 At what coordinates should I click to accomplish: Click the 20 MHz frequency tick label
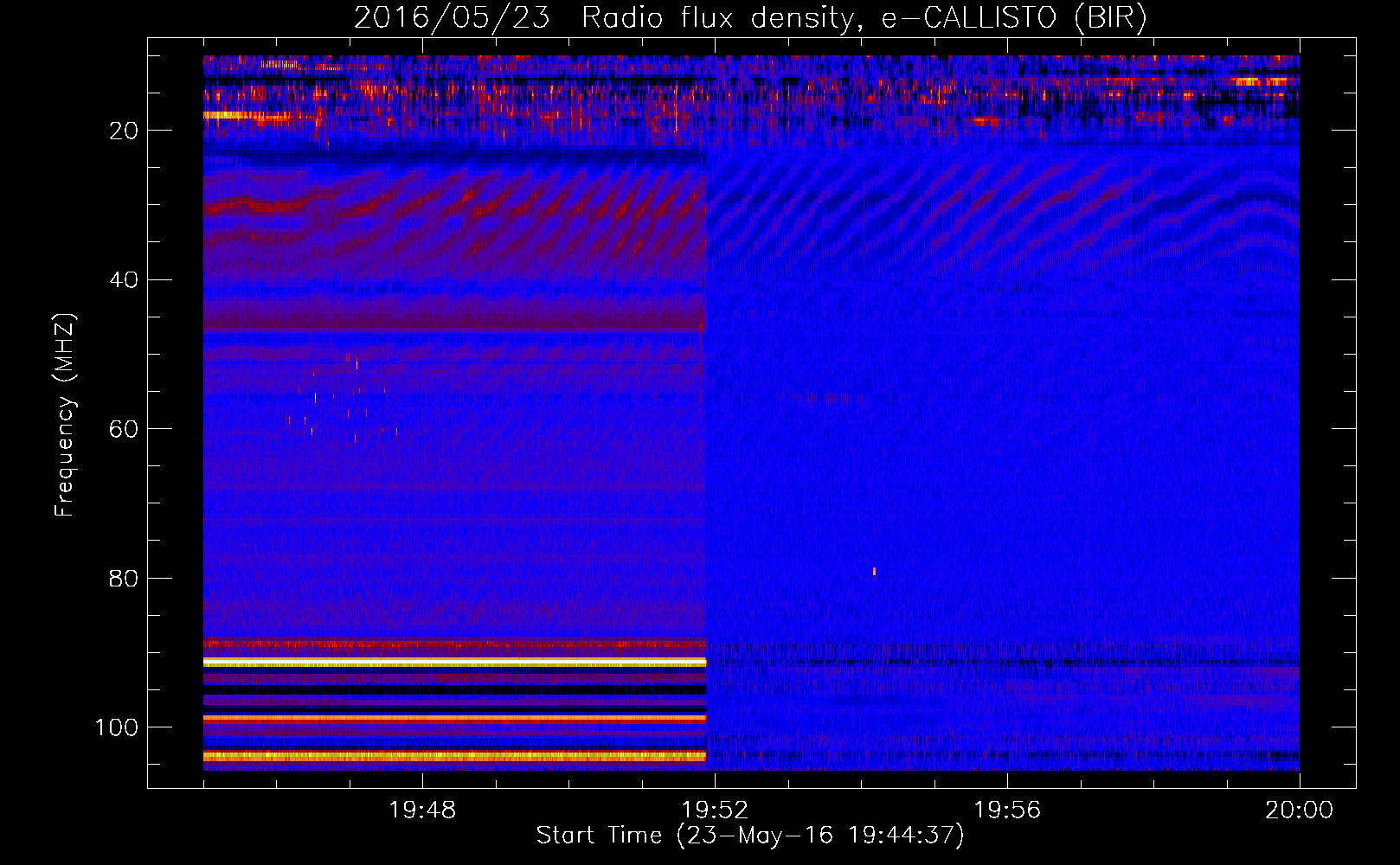click(x=124, y=131)
